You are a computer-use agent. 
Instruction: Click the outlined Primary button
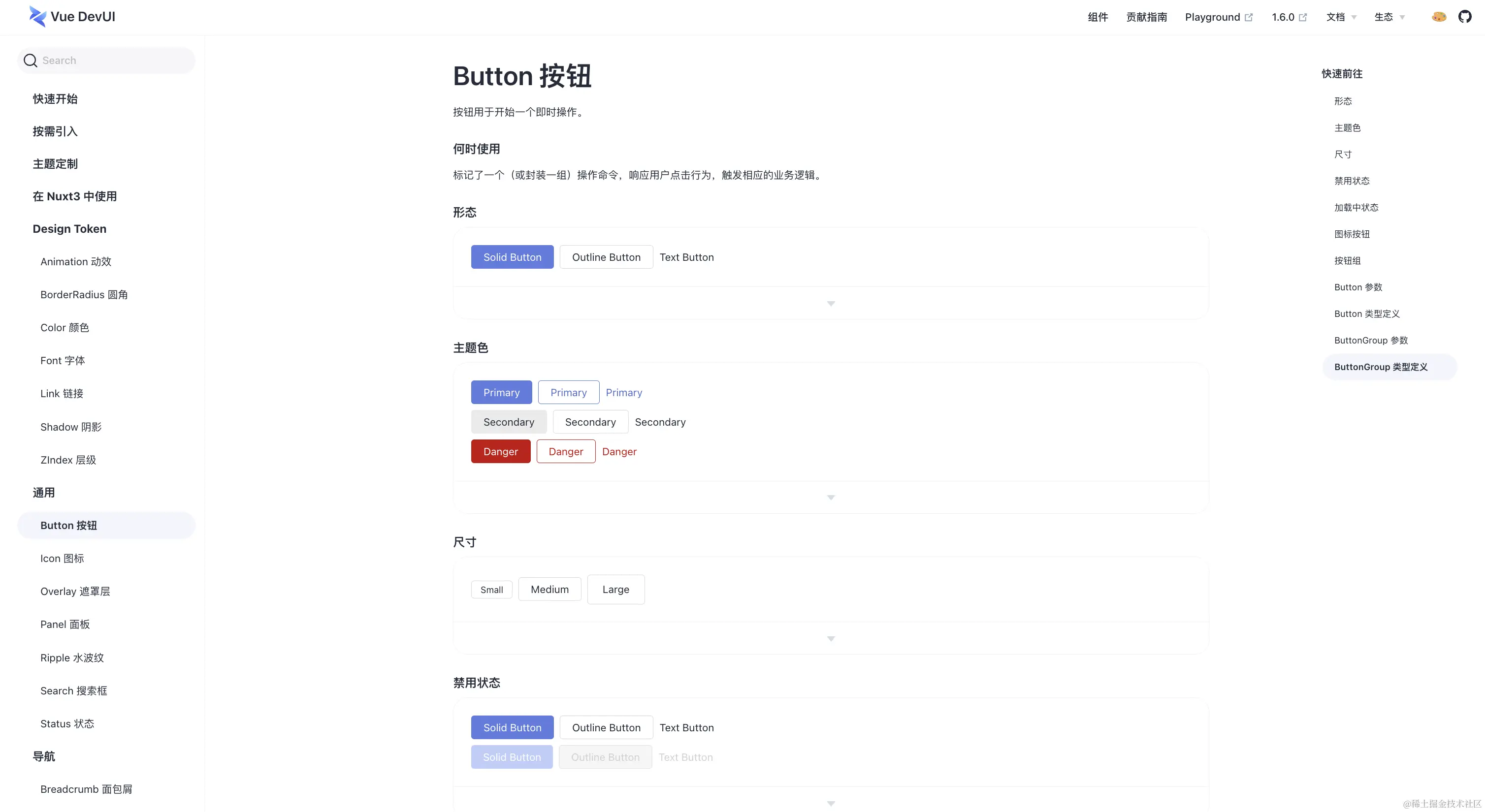coord(568,392)
